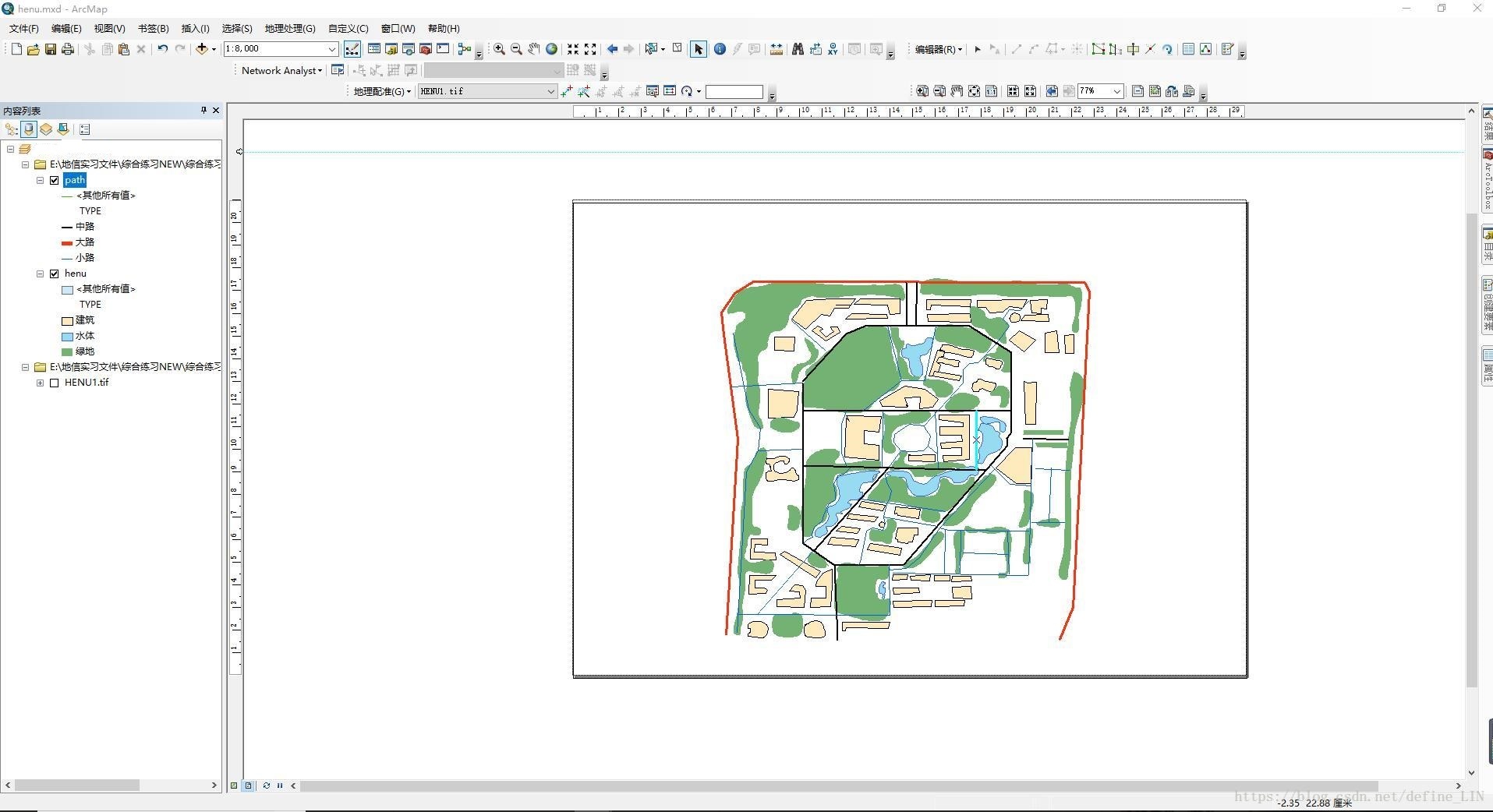Close the 内容列表 panel
The height and width of the screenshot is (812, 1493).
pyautogui.click(x=216, y=111)
